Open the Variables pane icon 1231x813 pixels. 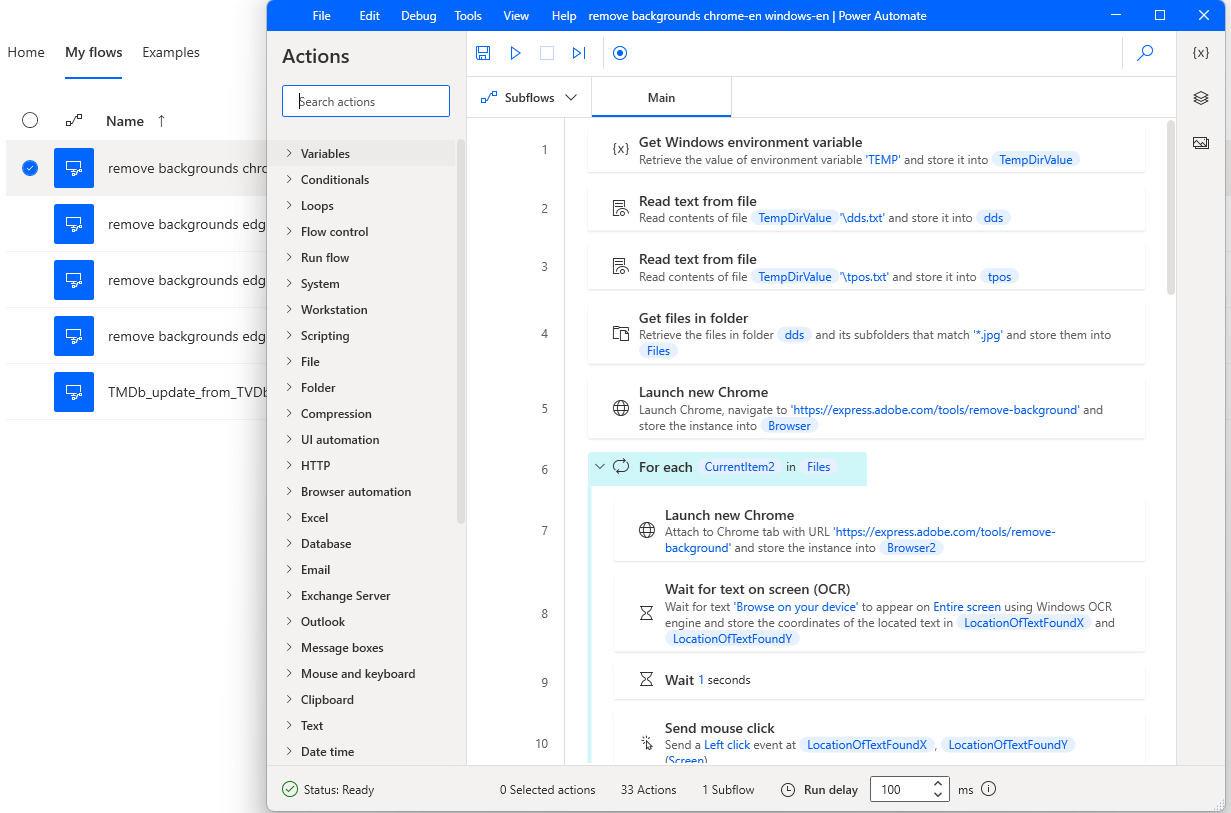coord(1202,53)
